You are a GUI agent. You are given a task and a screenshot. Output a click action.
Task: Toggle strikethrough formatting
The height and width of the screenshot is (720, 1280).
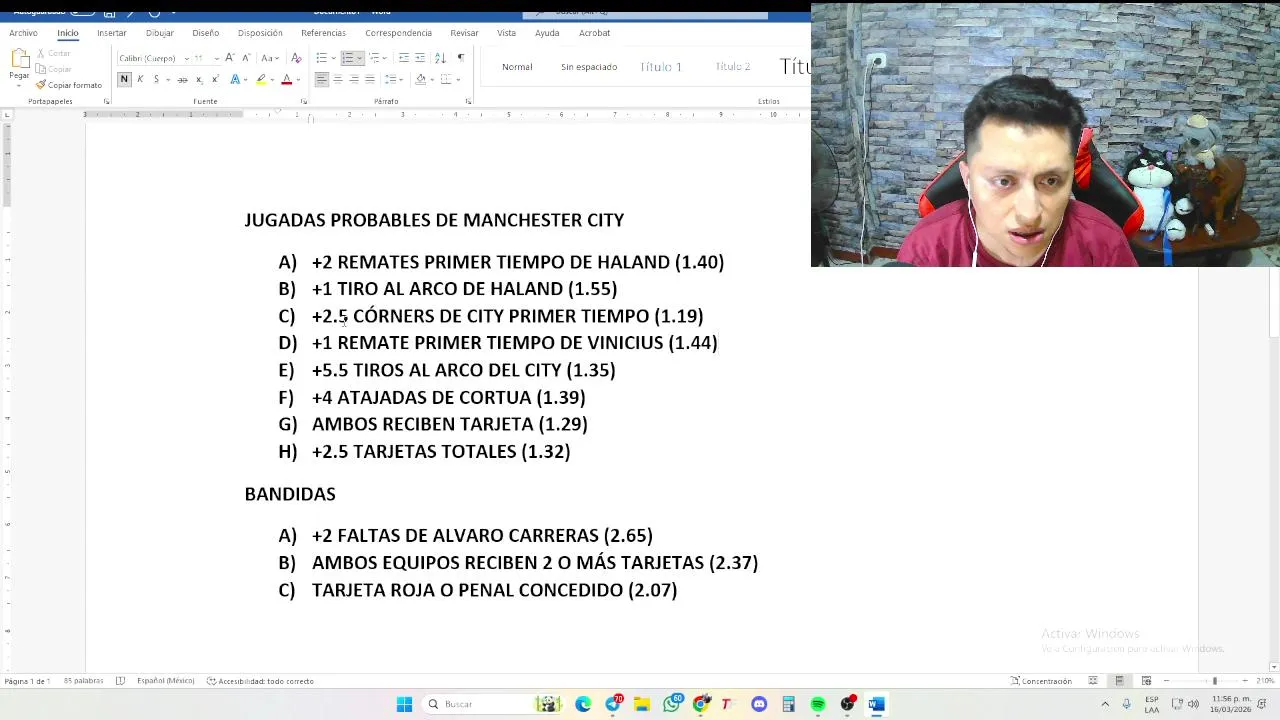coord(182,79)
